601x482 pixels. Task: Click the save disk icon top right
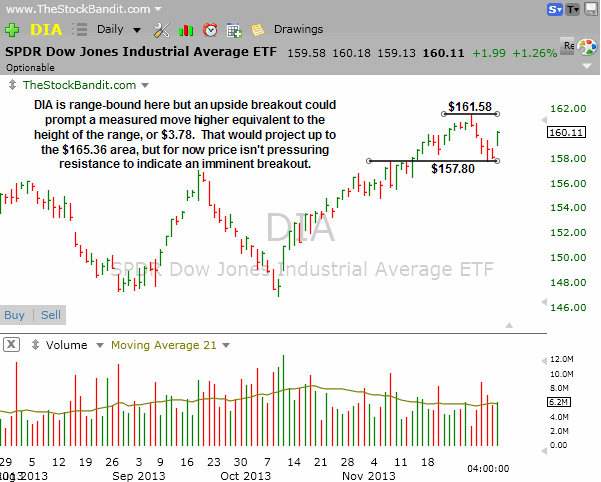coord(591,9)
